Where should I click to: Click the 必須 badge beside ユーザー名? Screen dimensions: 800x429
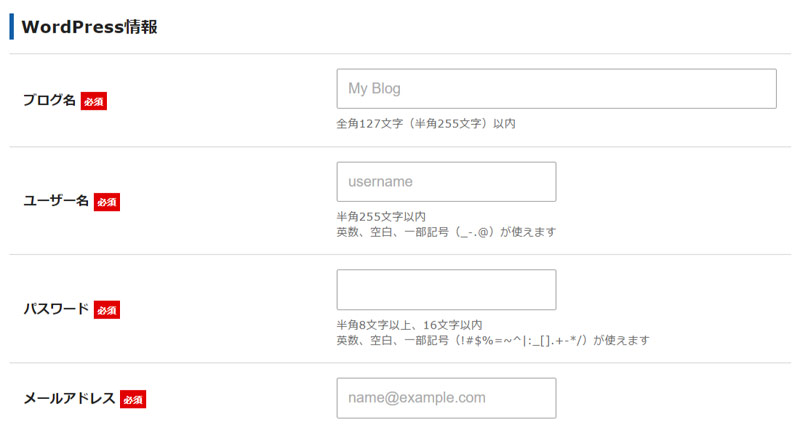[107, 201]
